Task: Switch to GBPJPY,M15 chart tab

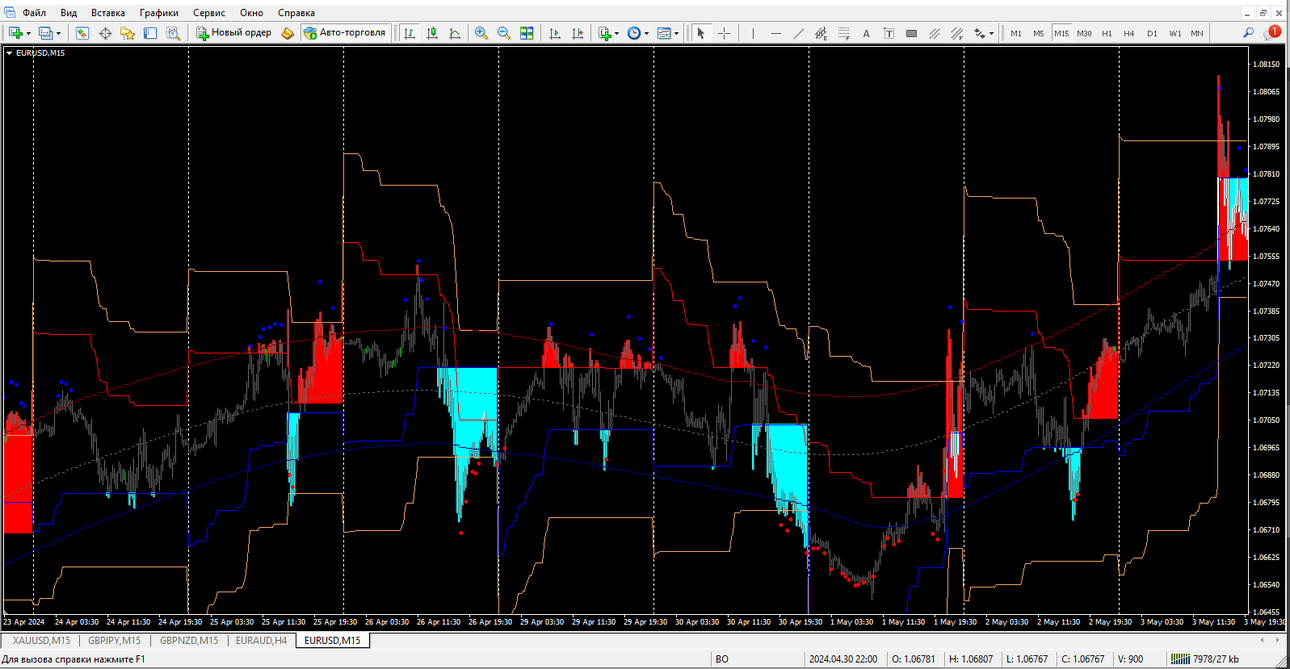Action: tap(113, 640)
